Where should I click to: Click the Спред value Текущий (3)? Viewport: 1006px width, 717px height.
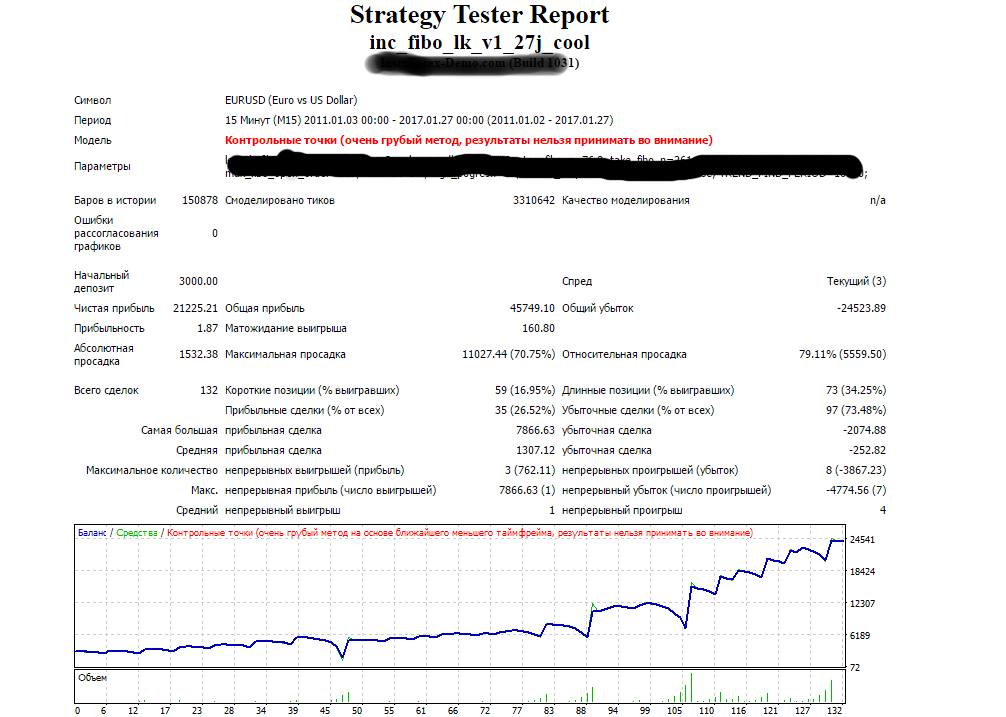click(x=856, y=281)
